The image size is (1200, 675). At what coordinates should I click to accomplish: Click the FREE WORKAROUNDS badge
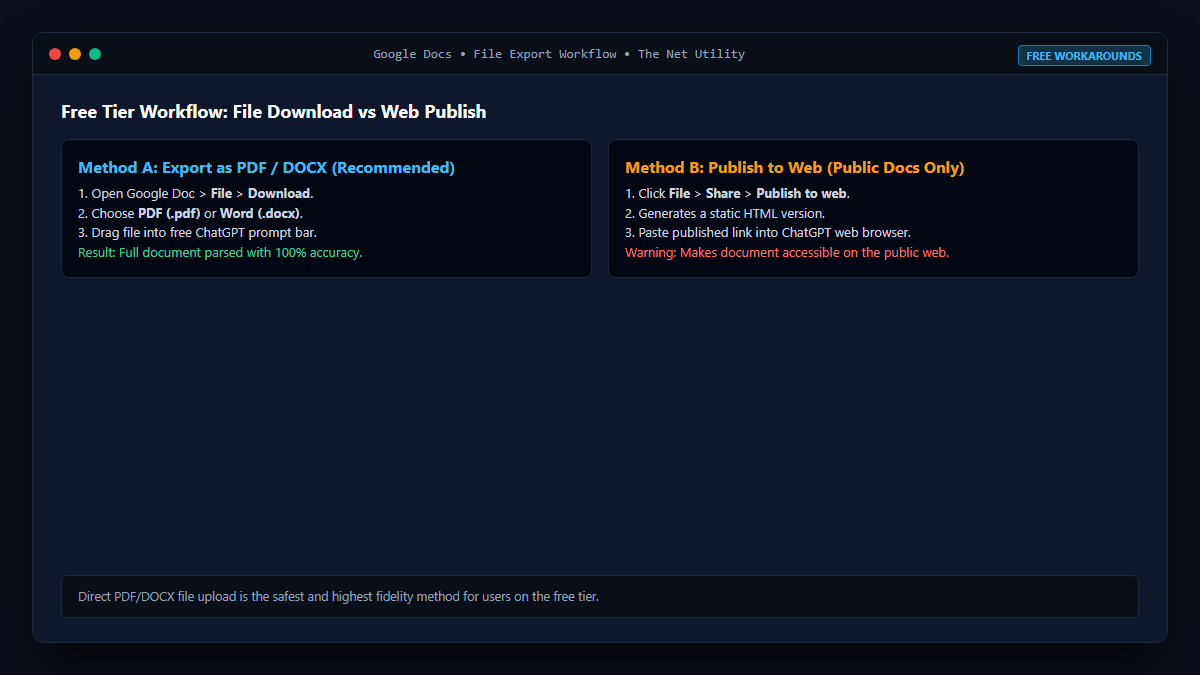tap(1084, 56)
